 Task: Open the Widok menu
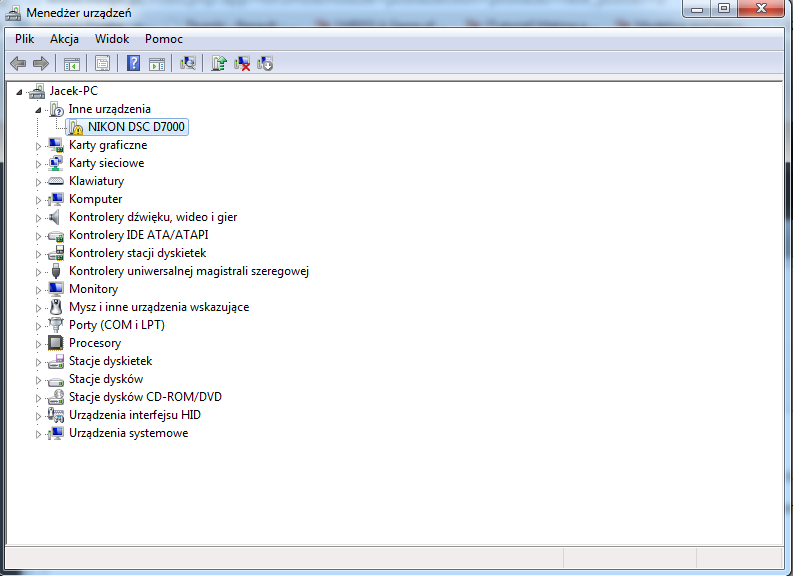(112, 39)
